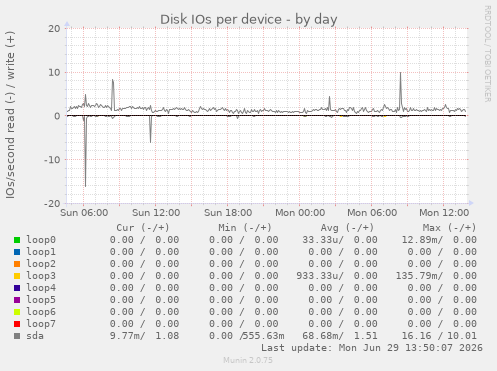Click the Sun 18:00 axis label
This screenshot has width=497, height=371.
(228, 213)
